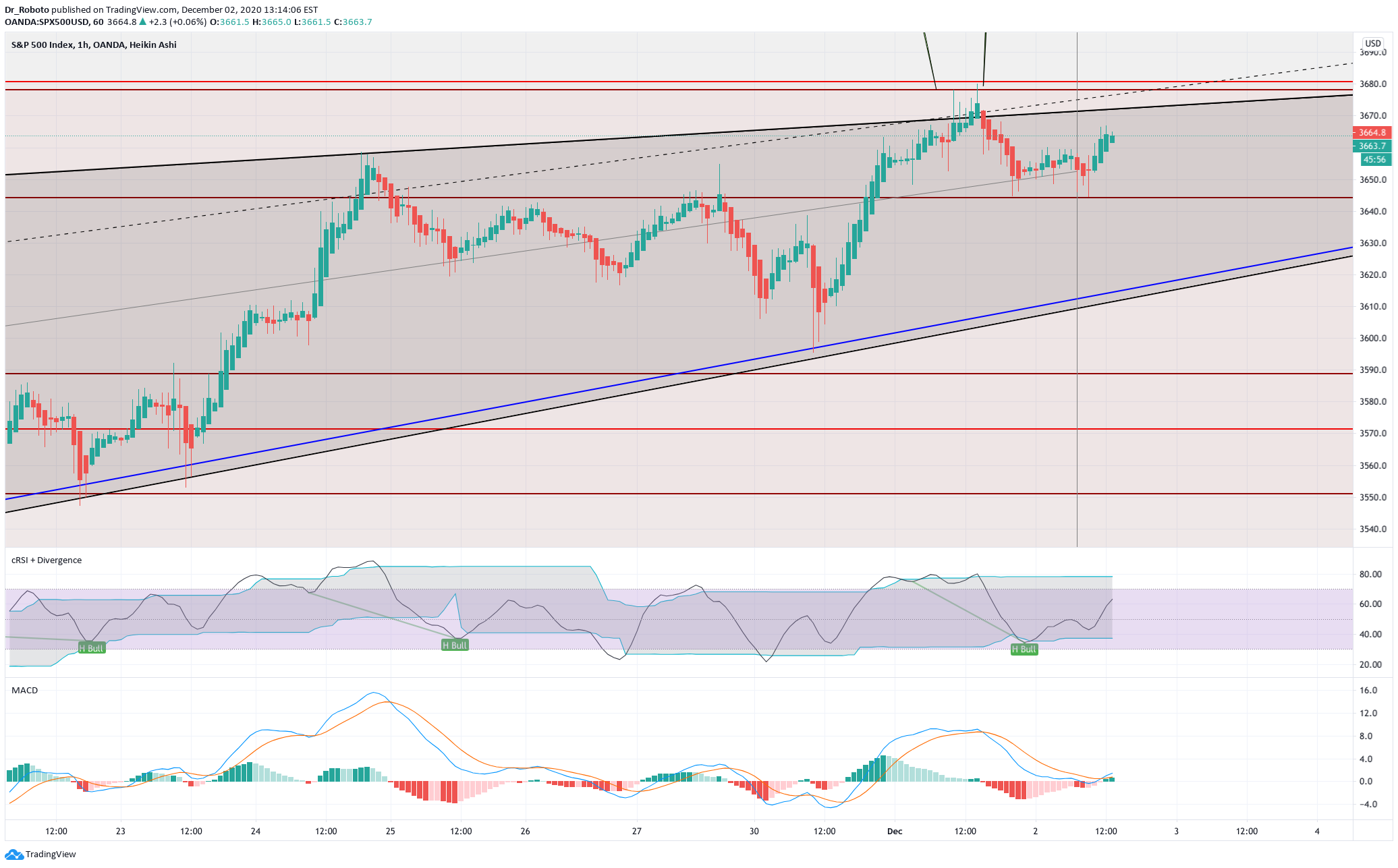
Task: Click the MACD indicator label
Action: click(x=24, y=691)
